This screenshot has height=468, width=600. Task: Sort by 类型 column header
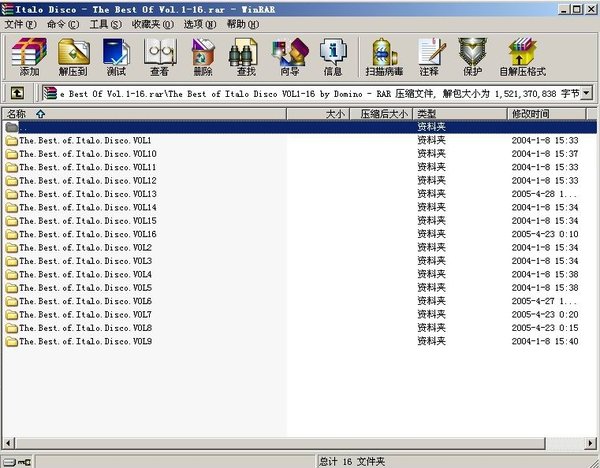tap(460, 114)
